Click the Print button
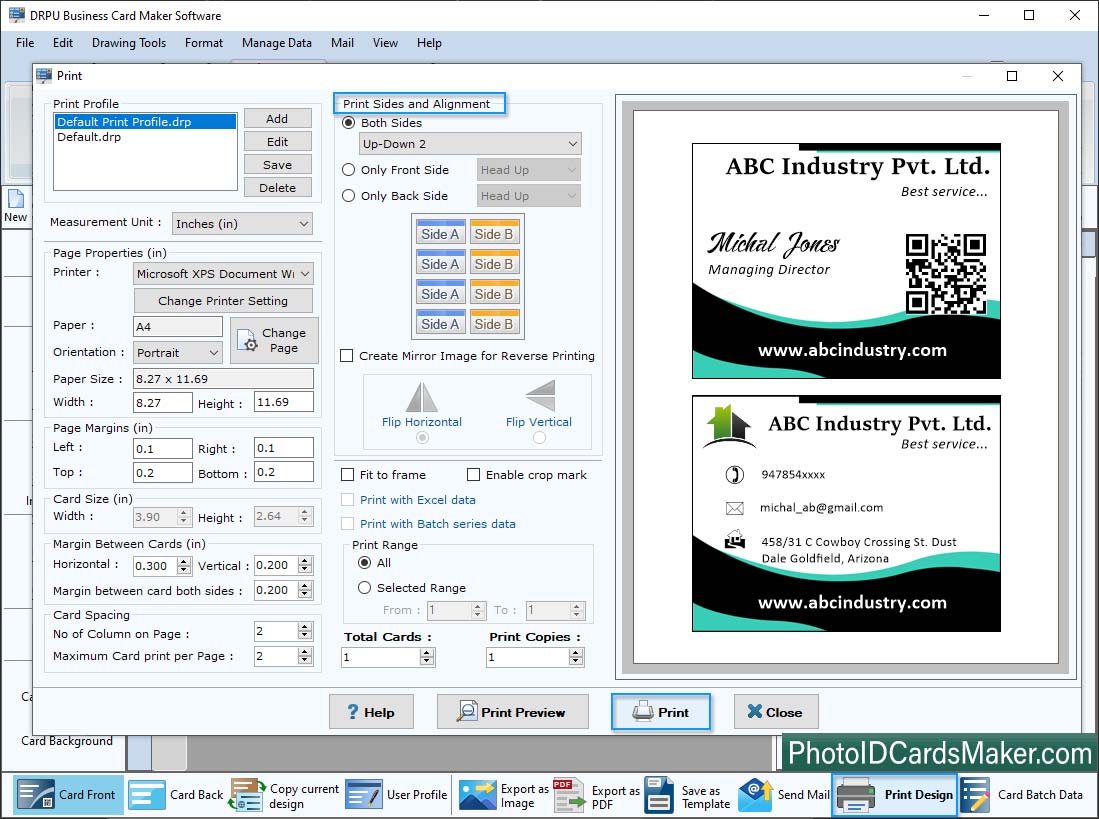 (661, 712)
